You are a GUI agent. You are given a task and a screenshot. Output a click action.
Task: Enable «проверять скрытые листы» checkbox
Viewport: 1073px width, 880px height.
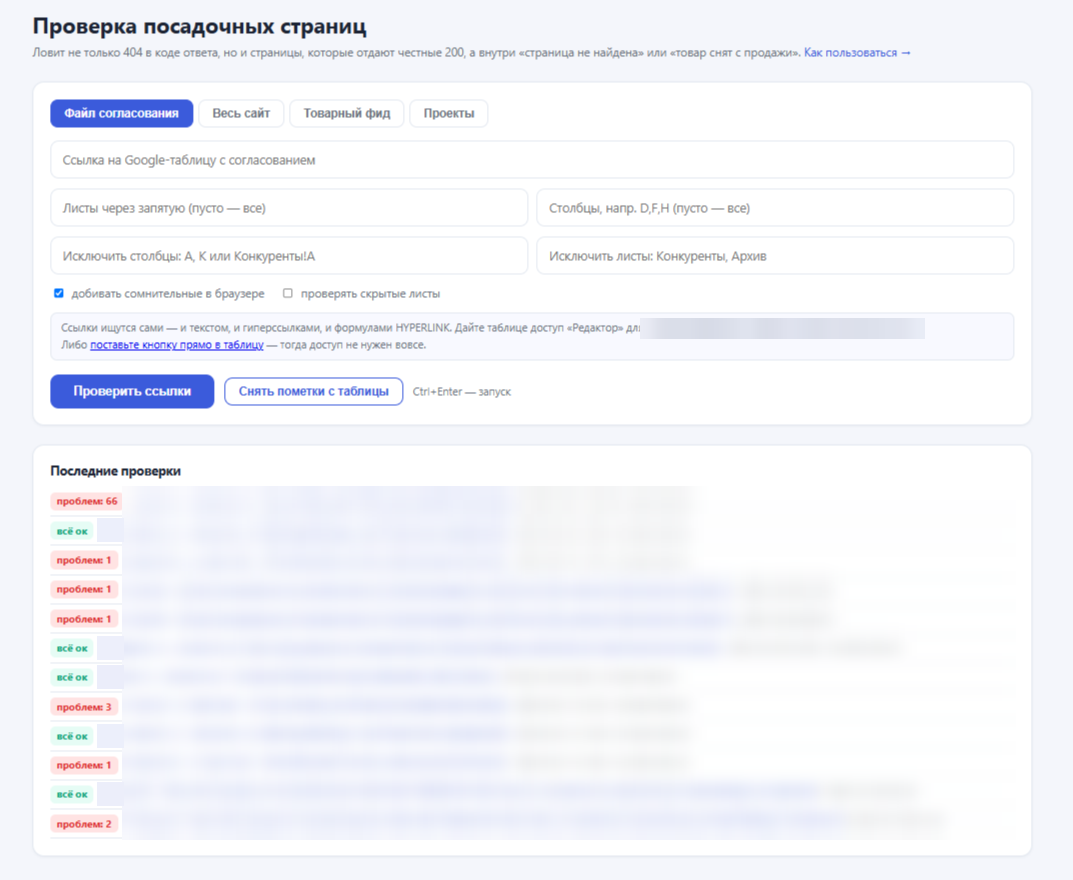(288, 294)
